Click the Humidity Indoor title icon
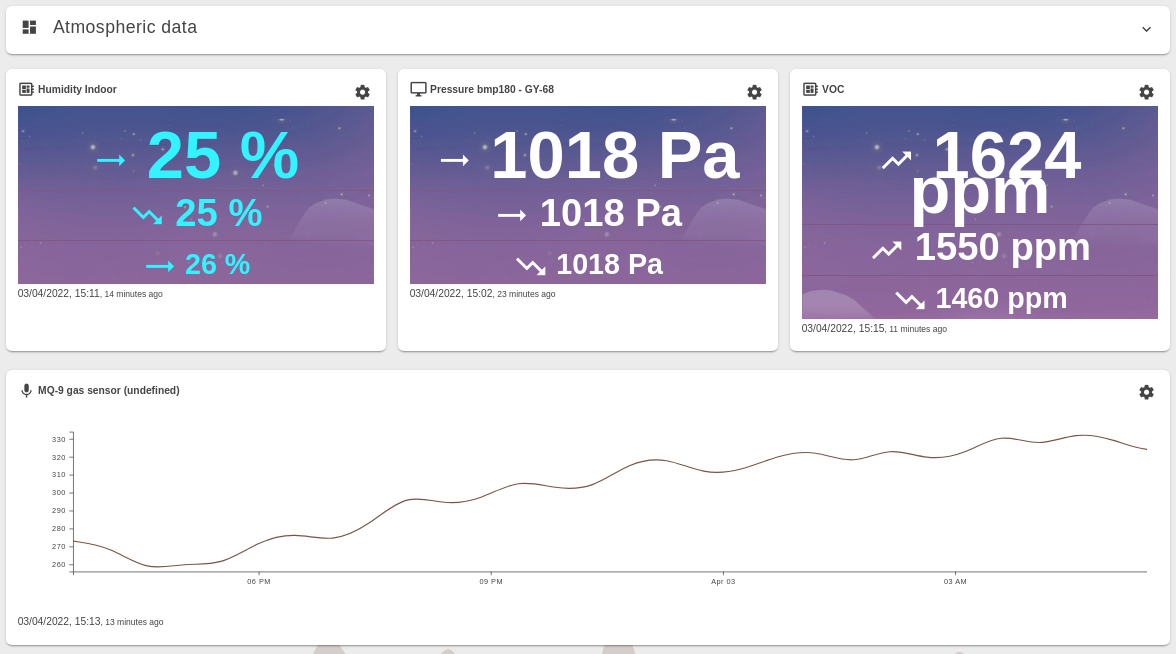1176x654 pixels. pyautogui.click(x=26, y=89)
